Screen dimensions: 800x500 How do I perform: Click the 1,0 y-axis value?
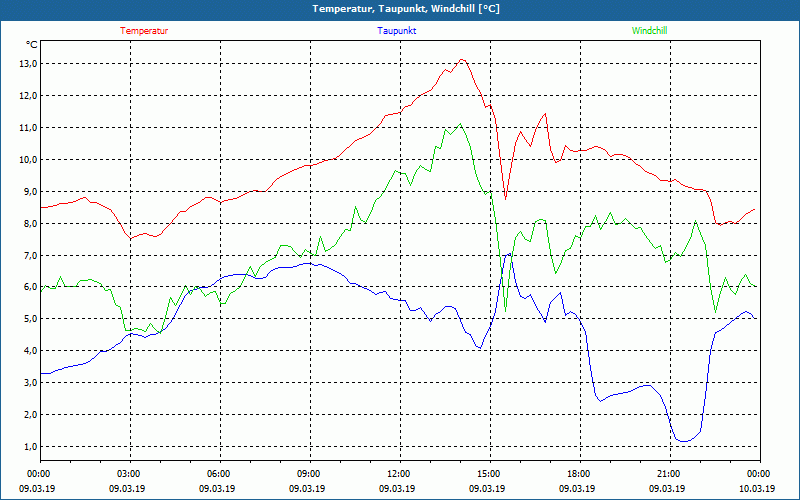(x=30, y=446)
